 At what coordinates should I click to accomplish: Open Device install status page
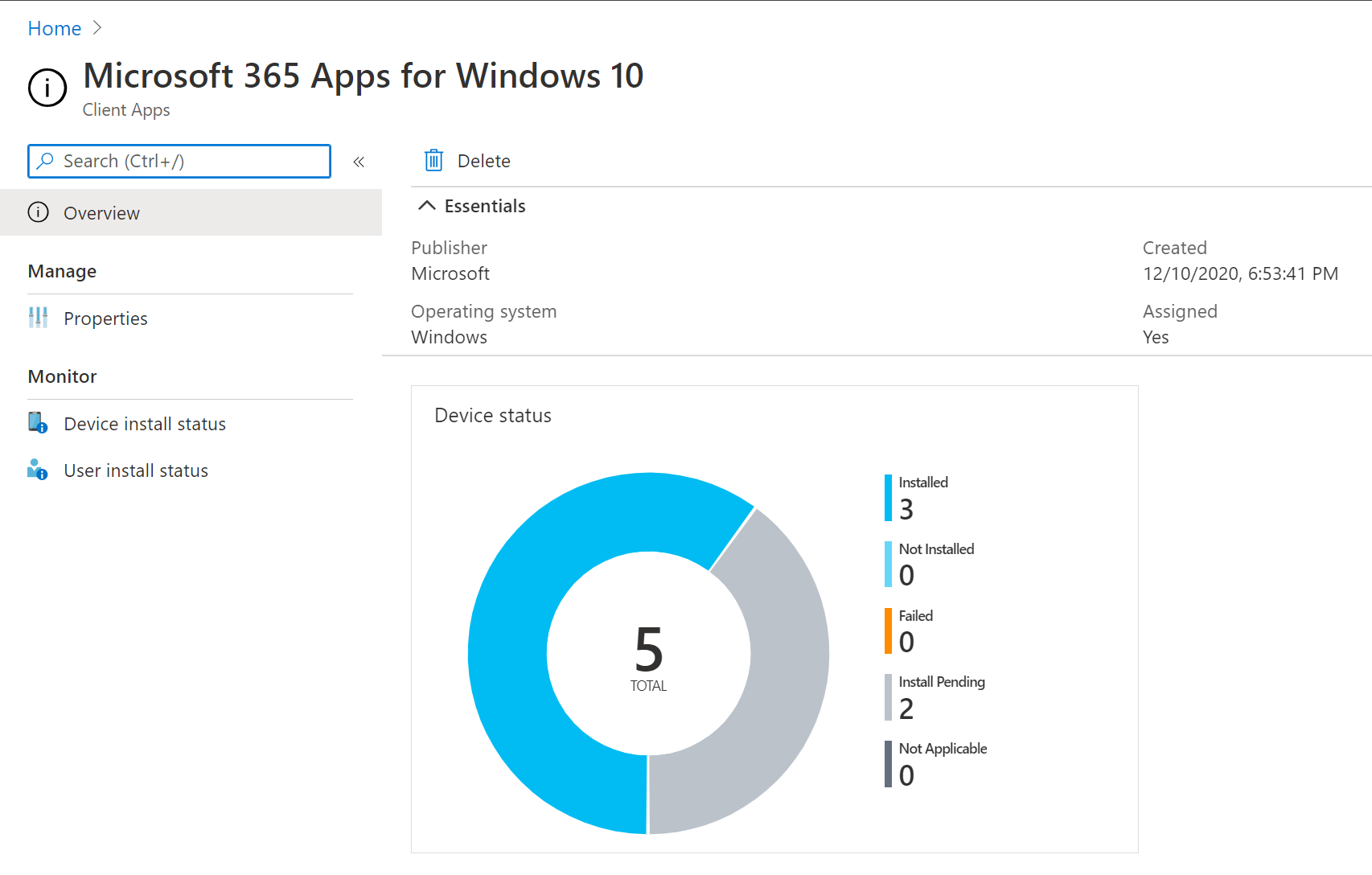tap(191, 423)
